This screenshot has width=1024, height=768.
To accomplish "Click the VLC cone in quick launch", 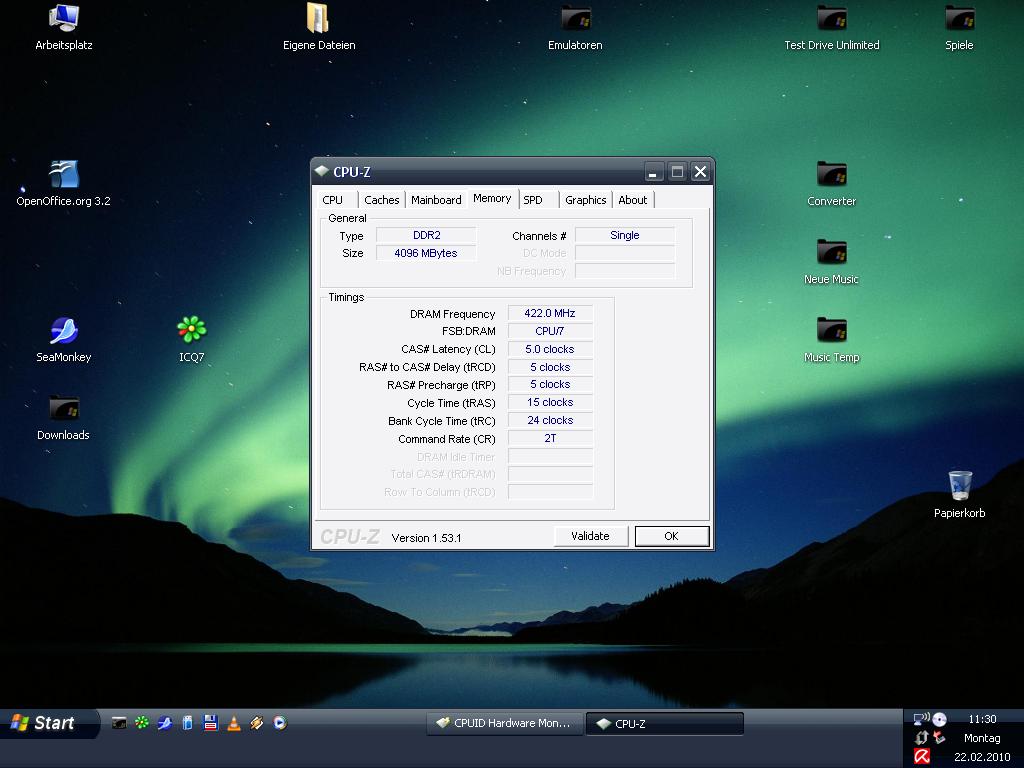I will [234, 723].
